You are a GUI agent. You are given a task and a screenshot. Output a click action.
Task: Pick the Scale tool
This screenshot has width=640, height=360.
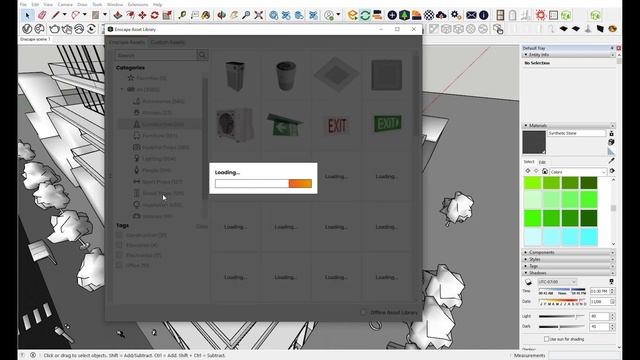(x=167, y=16)
